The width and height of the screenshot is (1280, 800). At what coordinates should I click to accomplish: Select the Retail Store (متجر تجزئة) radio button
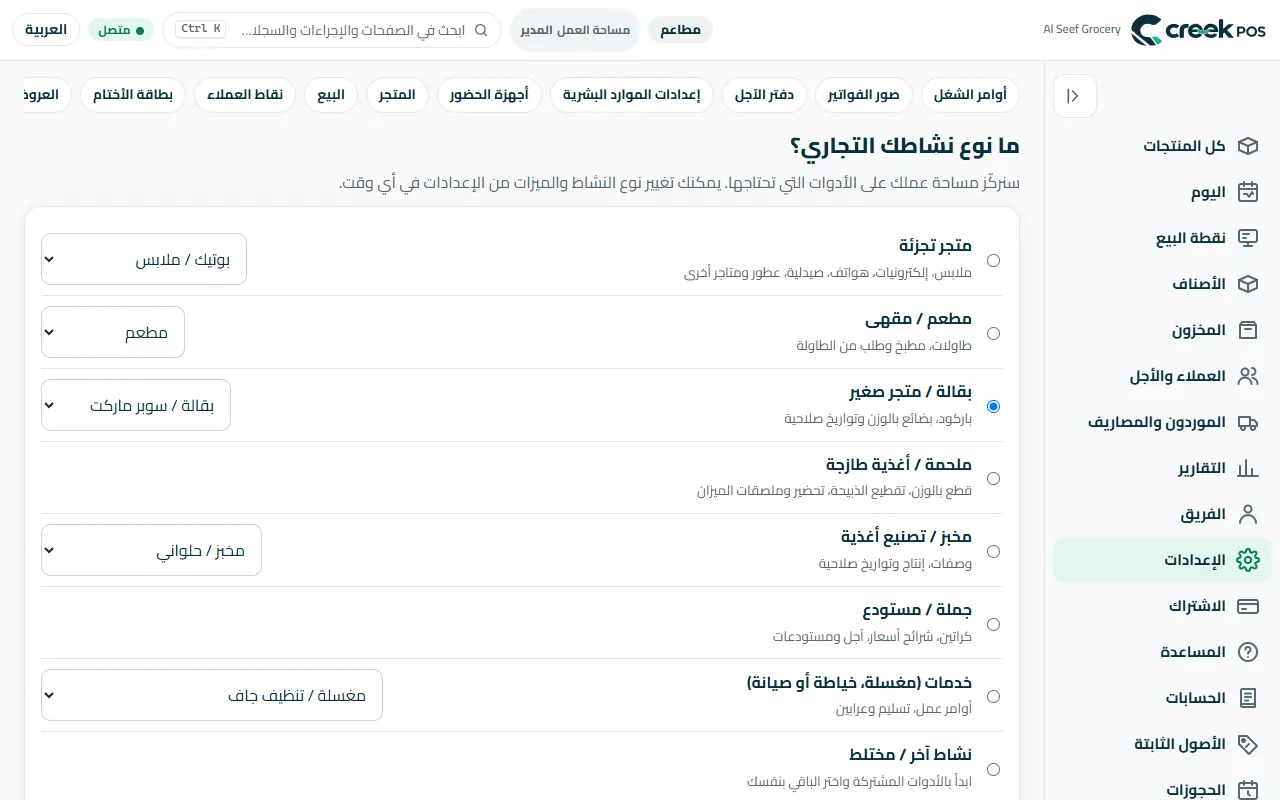pyautogui.click(x=993, y=260)
